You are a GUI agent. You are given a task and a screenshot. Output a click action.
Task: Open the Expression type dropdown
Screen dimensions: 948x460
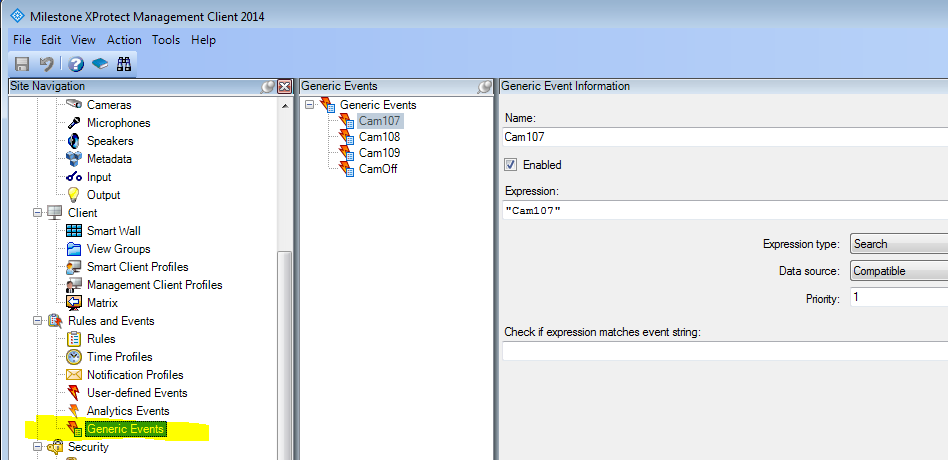pos(898,244)
